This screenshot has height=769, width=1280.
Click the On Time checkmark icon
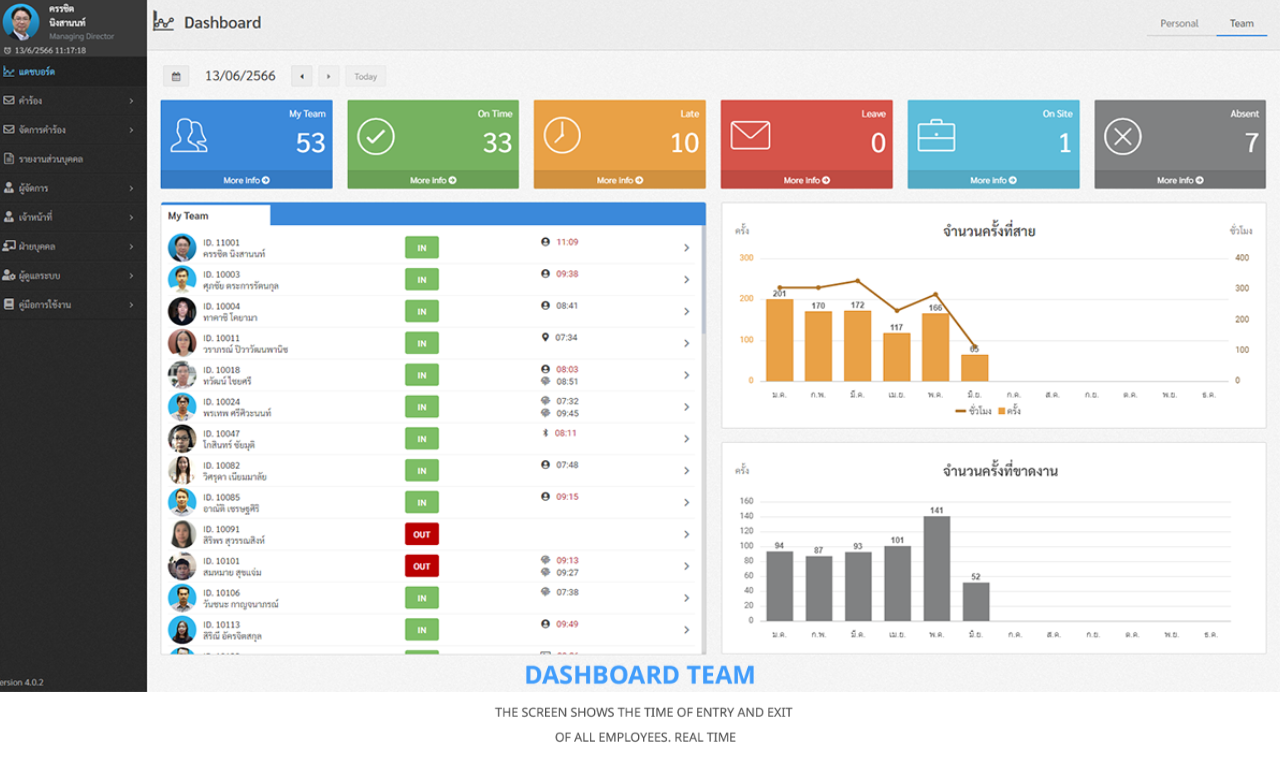pos(376,136)
